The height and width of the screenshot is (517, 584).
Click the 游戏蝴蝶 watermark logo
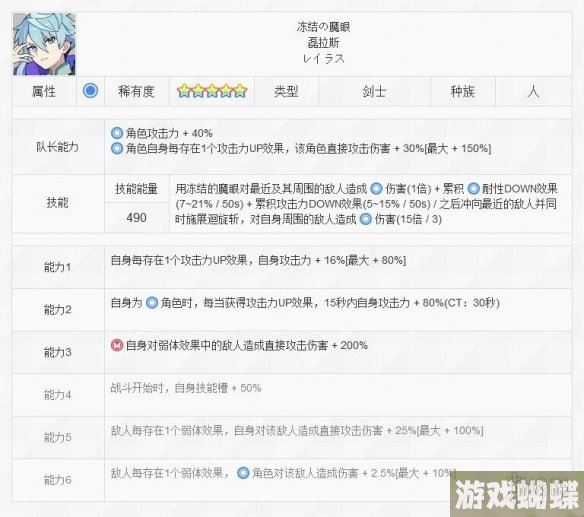517,494
